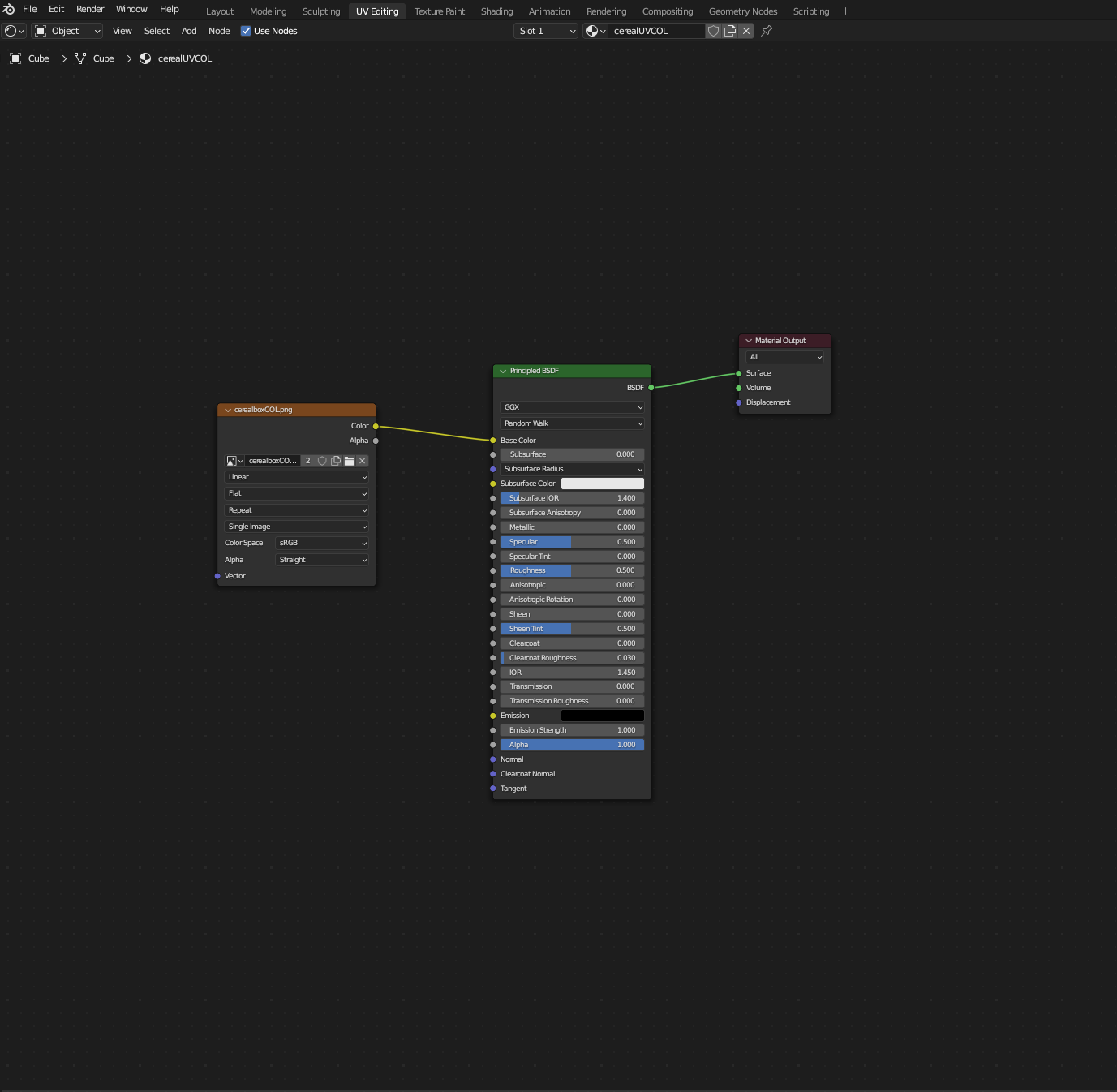The width and height of the screenshot is (1117, 1092).
Task: Toggle the Use Nodes checkbox
Action: pyautogui.click(x=246, y=31)
